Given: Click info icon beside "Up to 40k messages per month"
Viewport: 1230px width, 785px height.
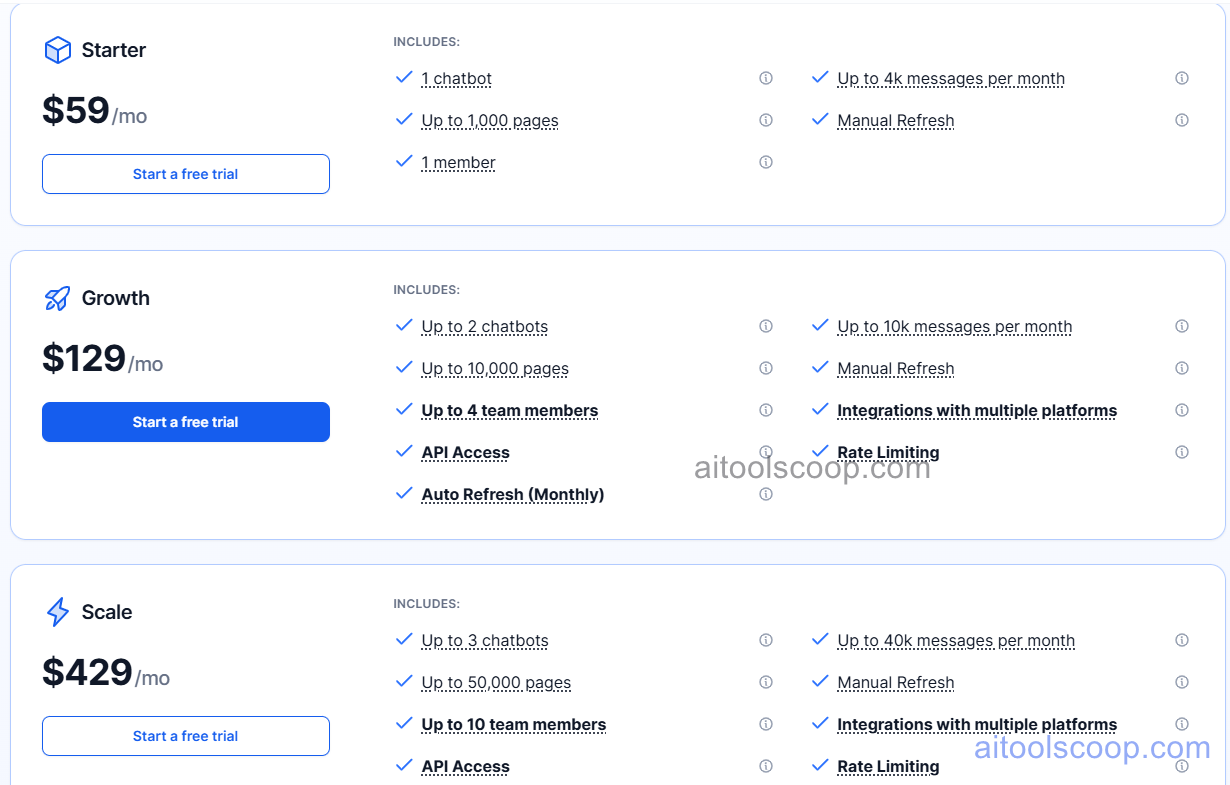Looking at the screenshot, I should tap(1182, 640).
